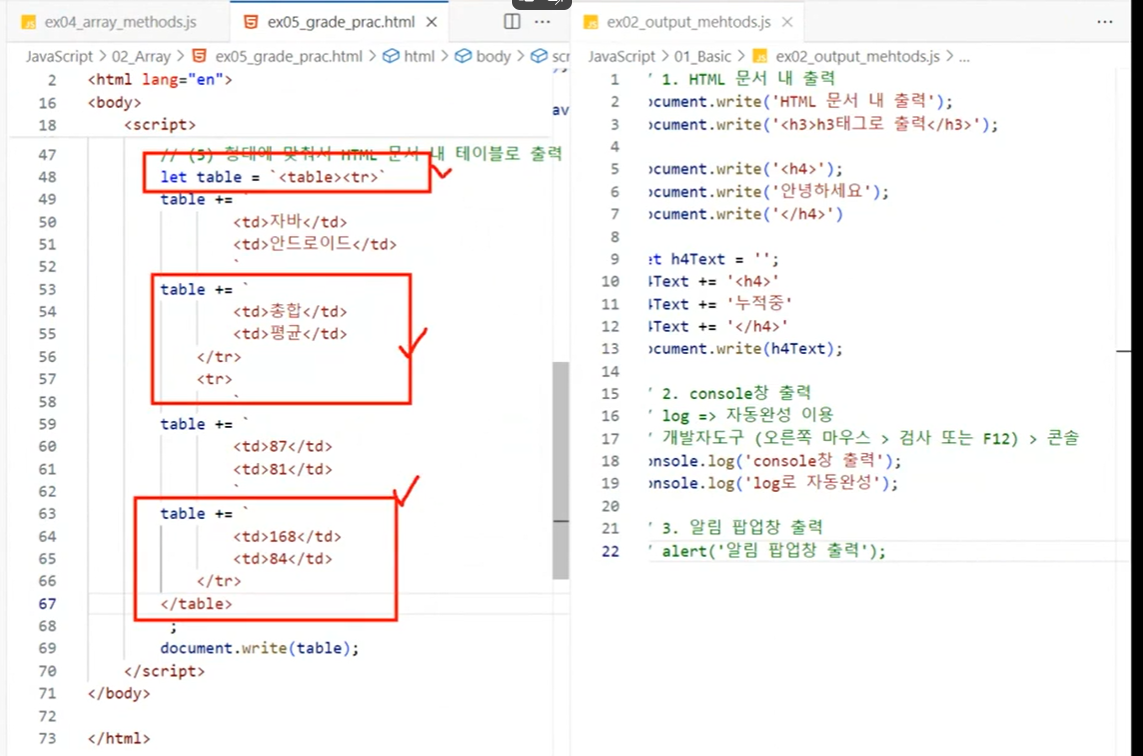Click JavaScript breadcrumb in right editor
This screenshot has width=1143, height=756.
(x=622, y=56)
